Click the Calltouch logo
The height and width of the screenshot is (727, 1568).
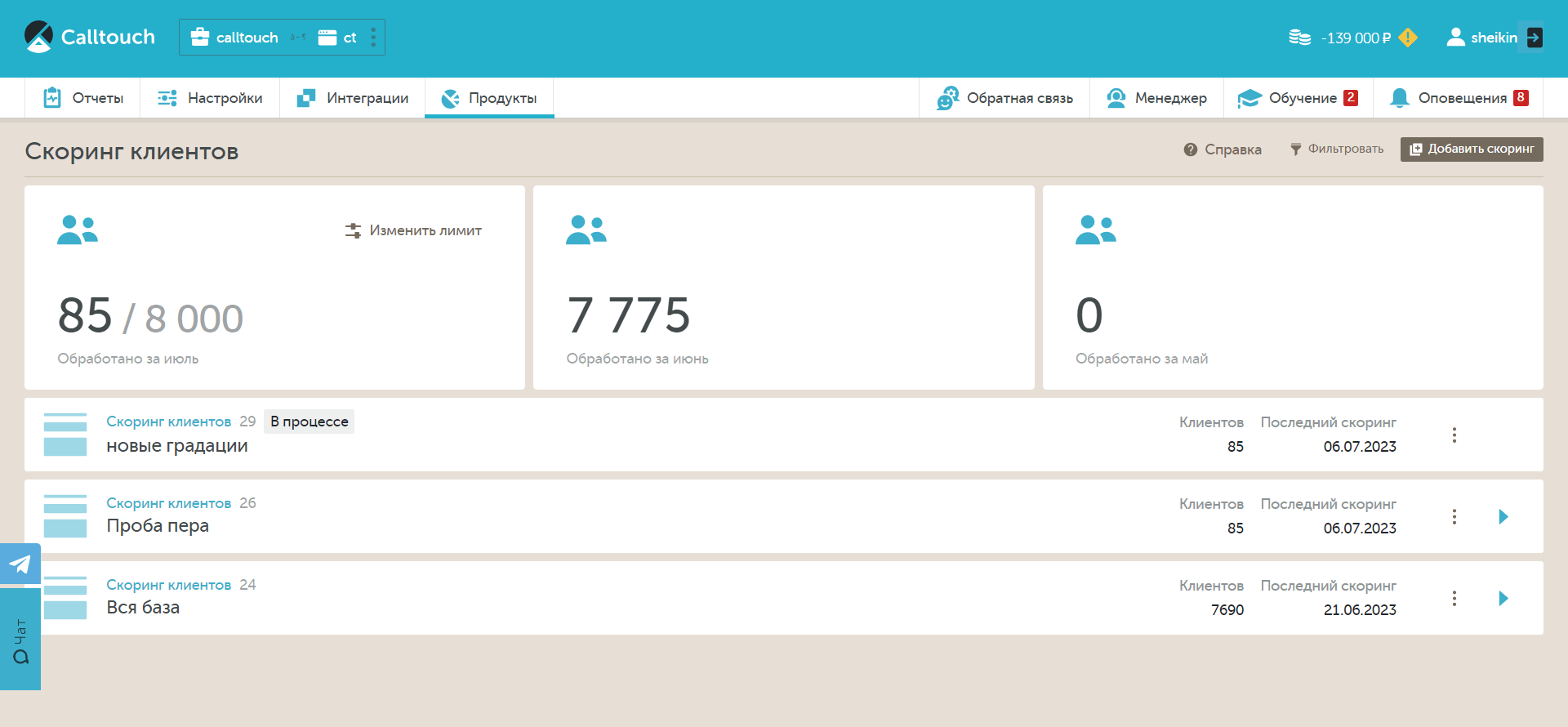tap(90, 37)
